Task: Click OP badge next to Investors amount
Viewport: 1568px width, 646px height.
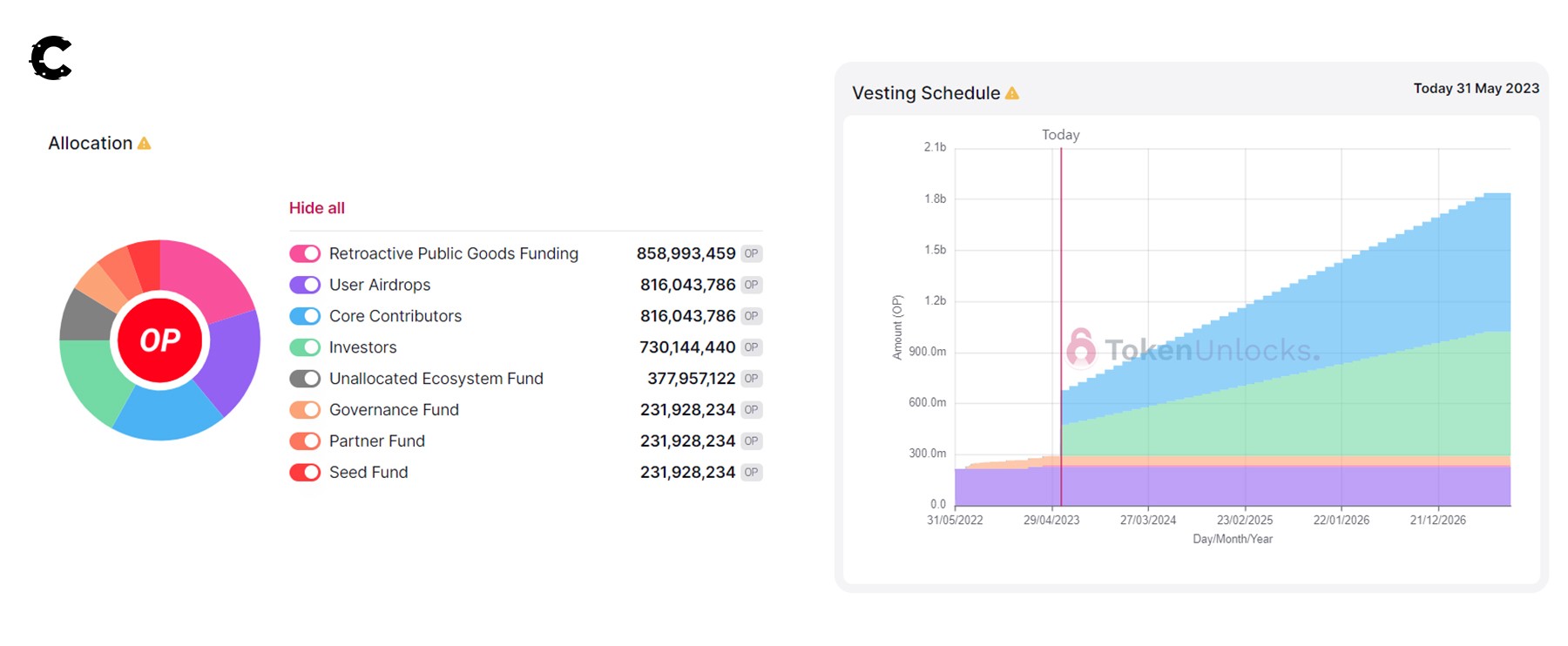Action: pos(752,347)
